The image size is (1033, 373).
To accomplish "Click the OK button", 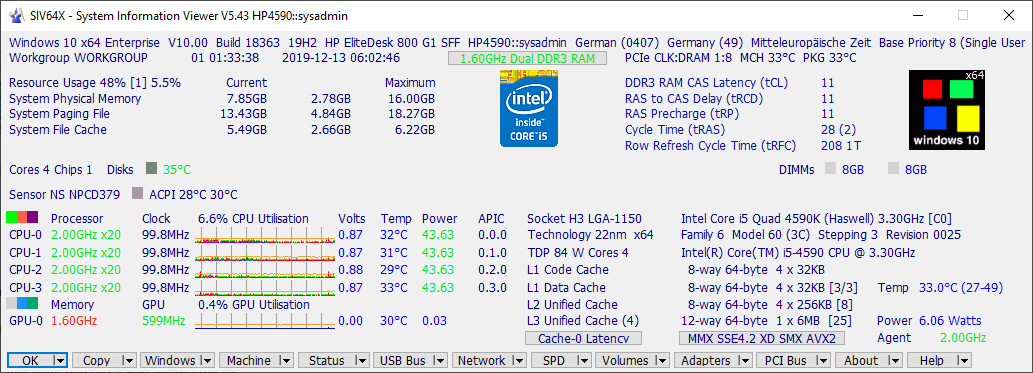I will (x=30, y=360).
